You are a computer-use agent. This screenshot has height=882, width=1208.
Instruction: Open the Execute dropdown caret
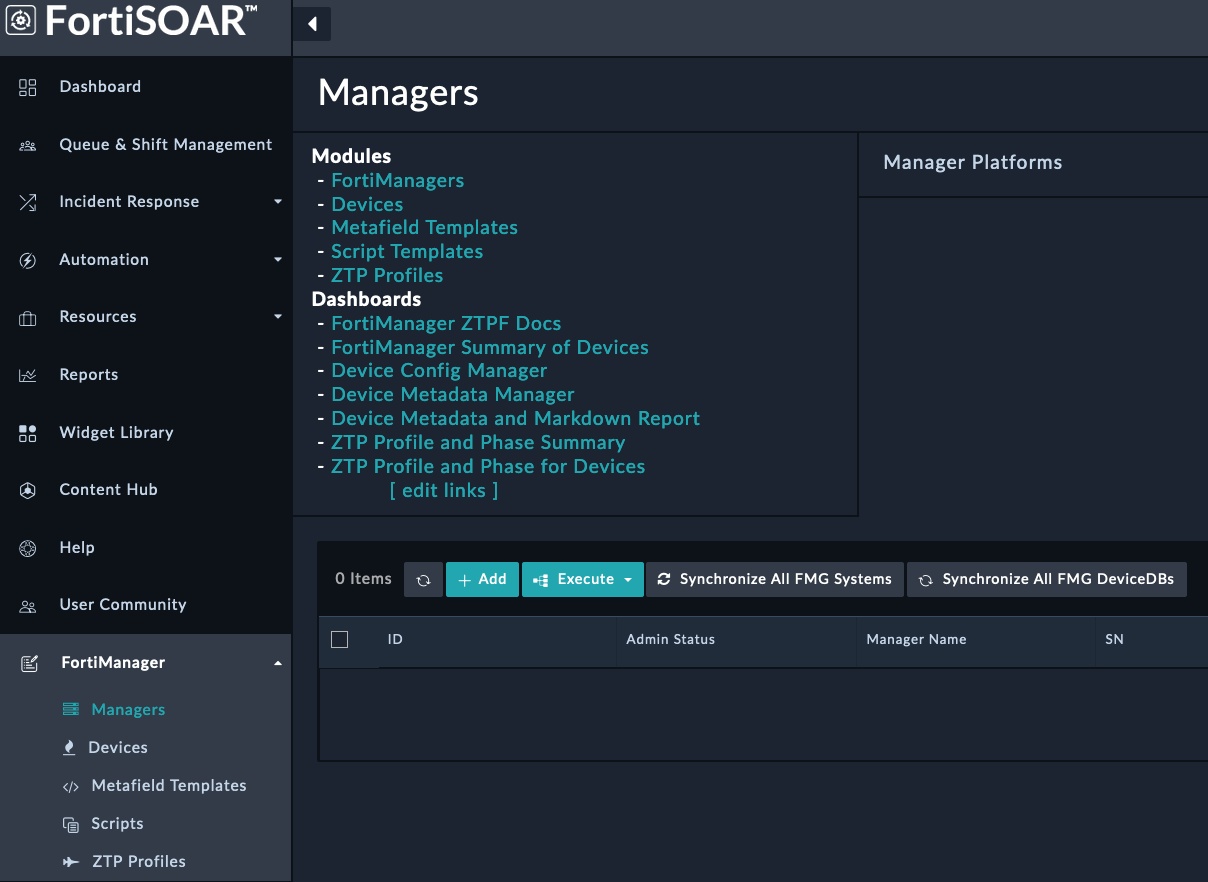click(628, 580)
